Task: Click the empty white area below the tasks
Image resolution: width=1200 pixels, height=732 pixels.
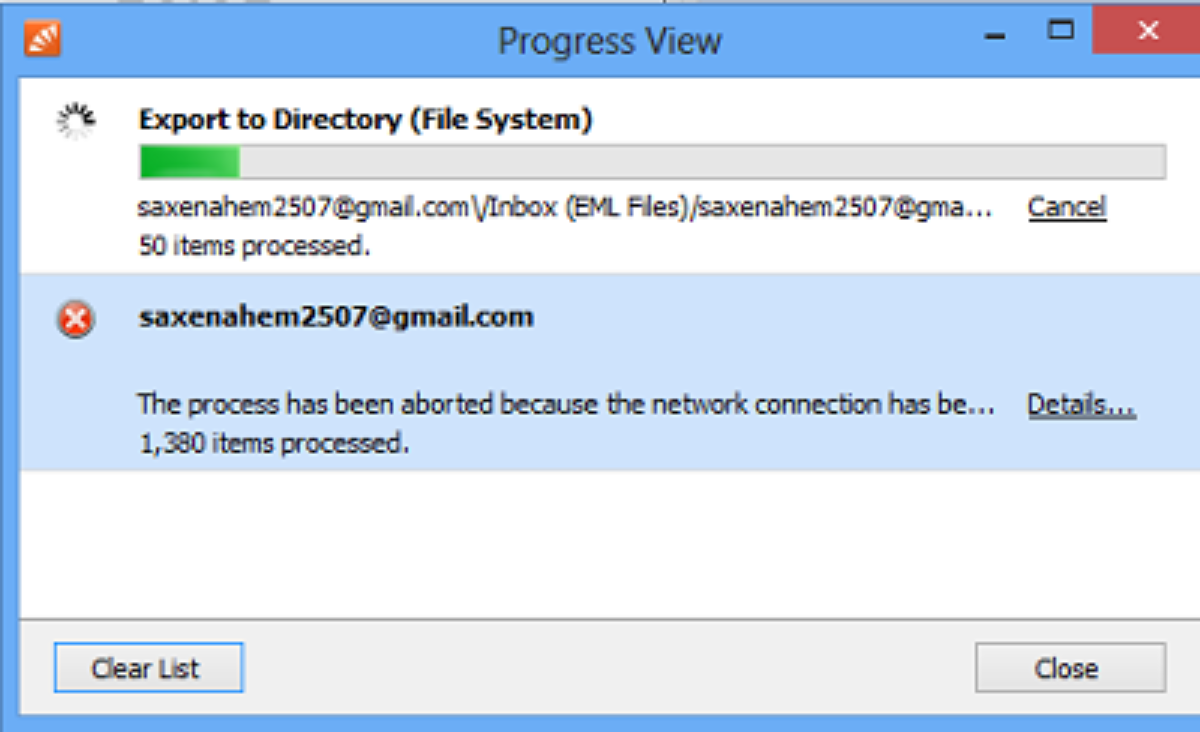Action: [x=600, y=545]
